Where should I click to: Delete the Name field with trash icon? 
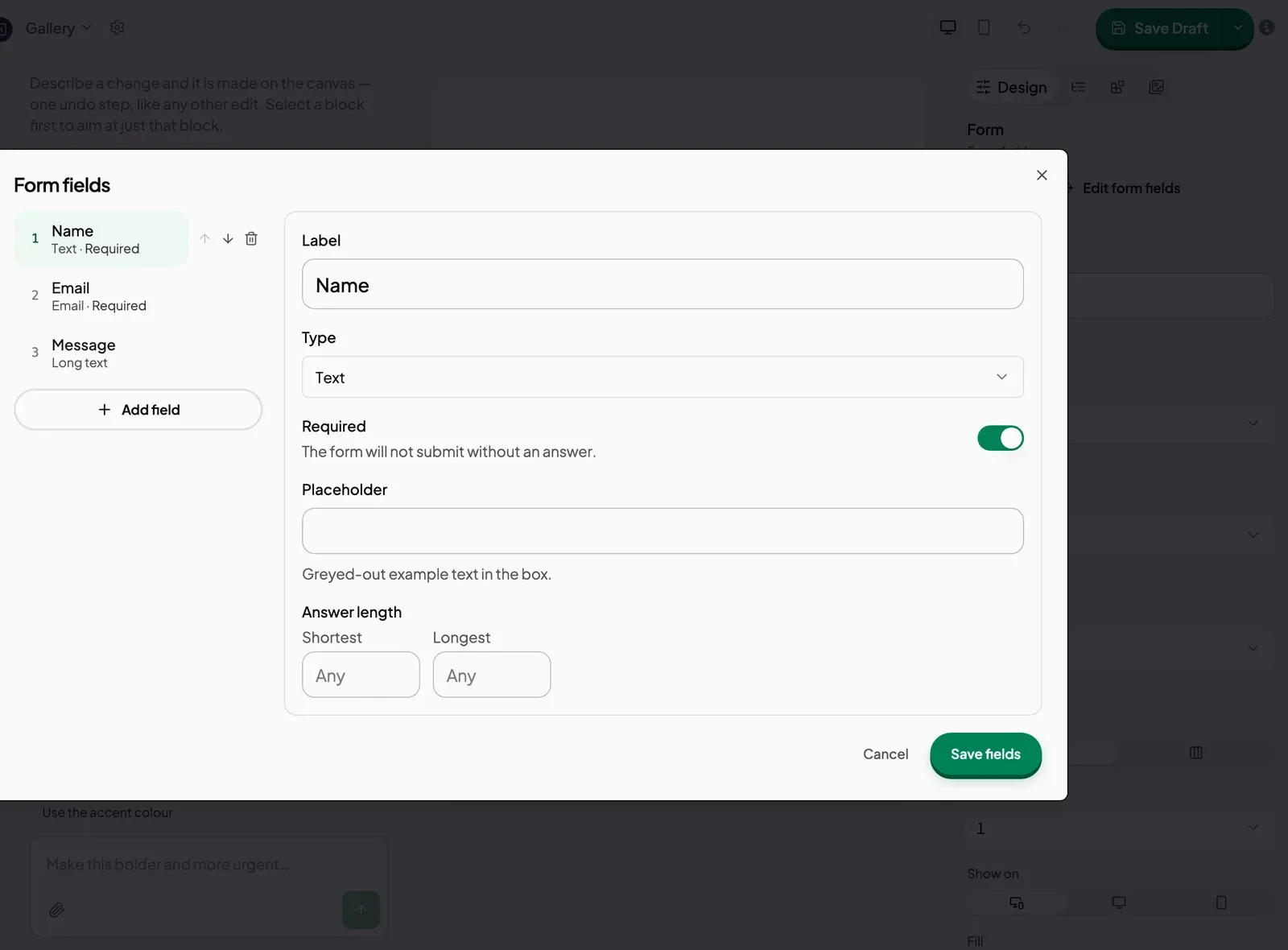tap(251, 238)
